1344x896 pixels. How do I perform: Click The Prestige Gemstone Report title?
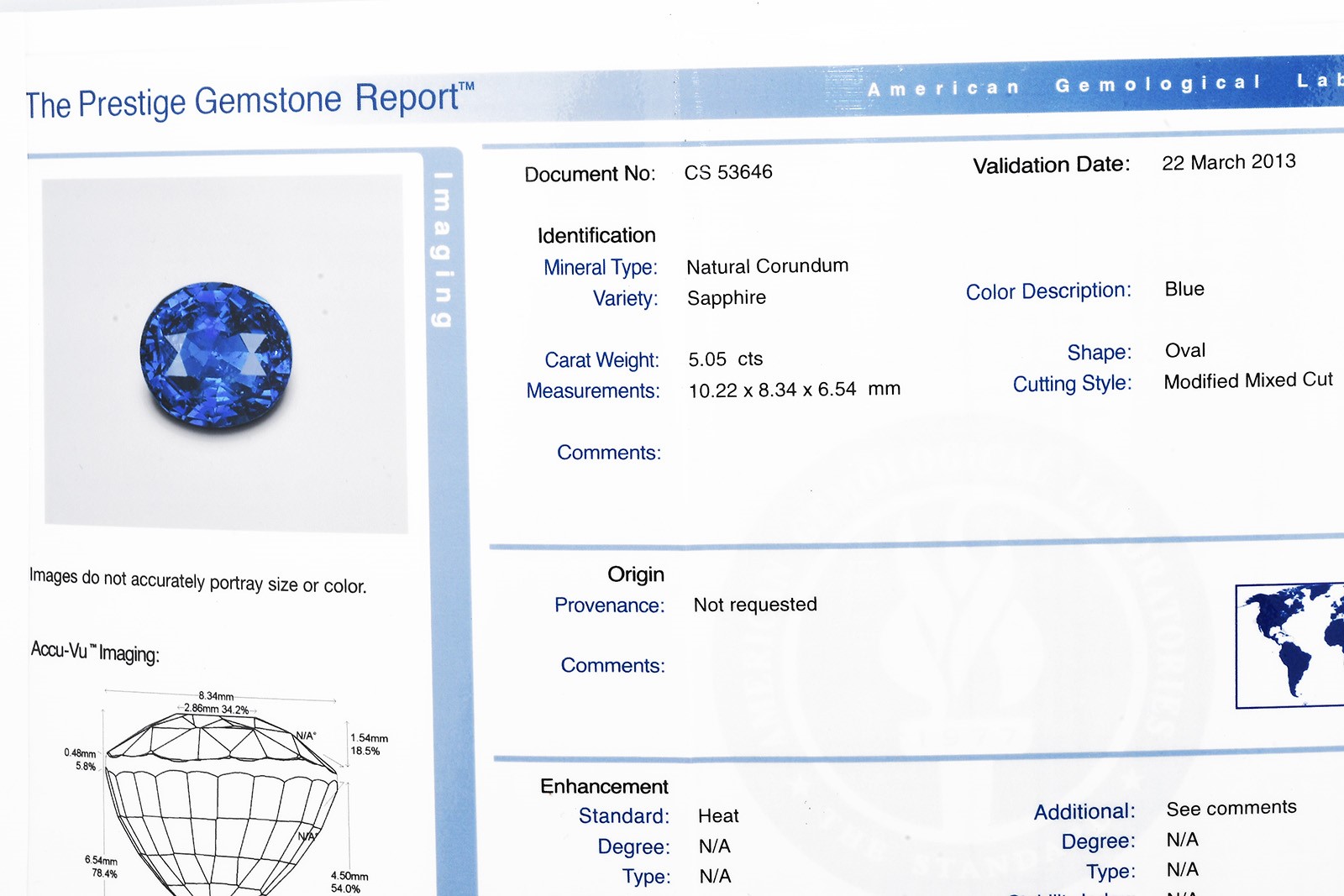[x=249, y=102]
